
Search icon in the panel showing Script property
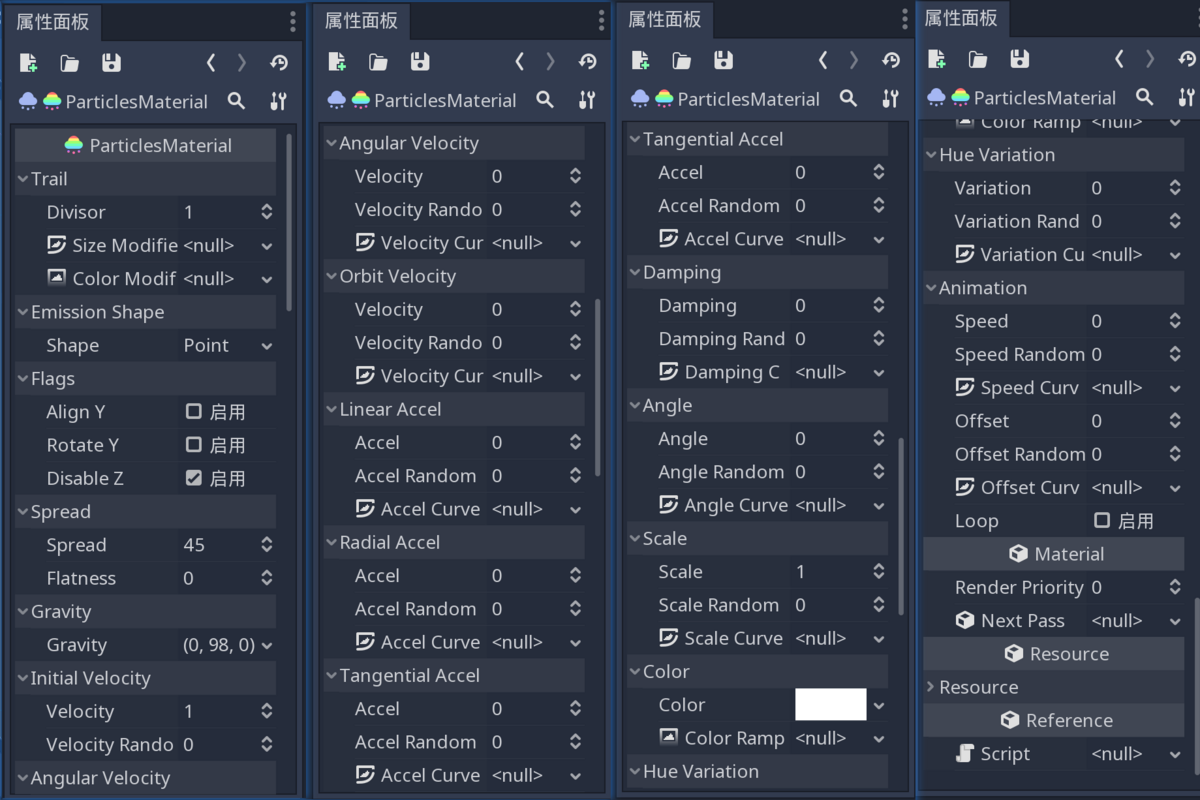1144,97
